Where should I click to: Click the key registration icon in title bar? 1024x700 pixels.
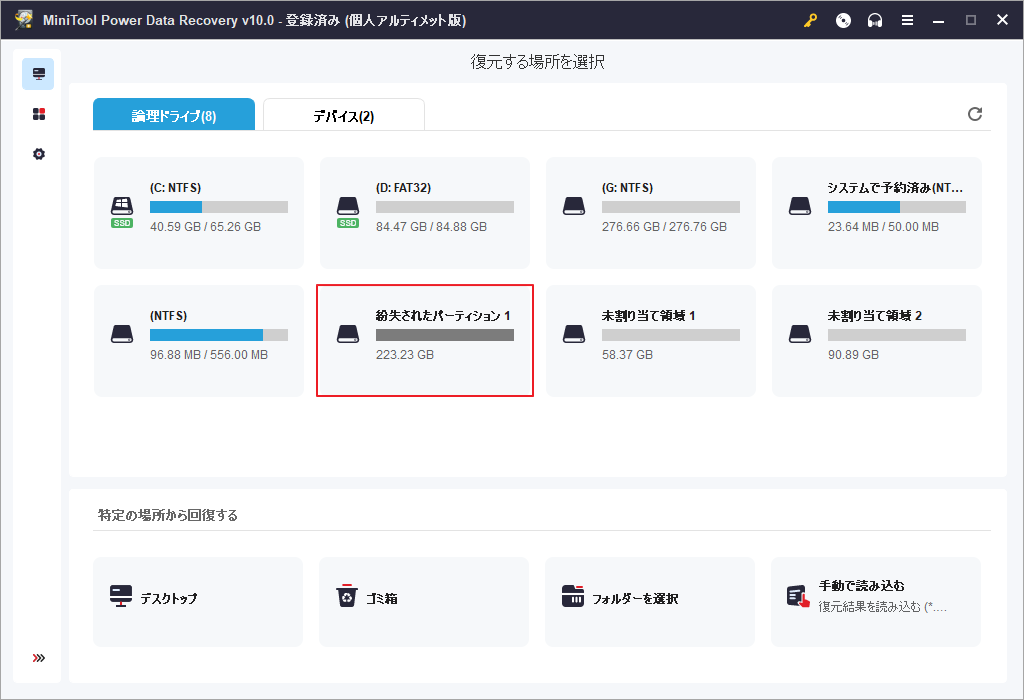click(810, 20)
